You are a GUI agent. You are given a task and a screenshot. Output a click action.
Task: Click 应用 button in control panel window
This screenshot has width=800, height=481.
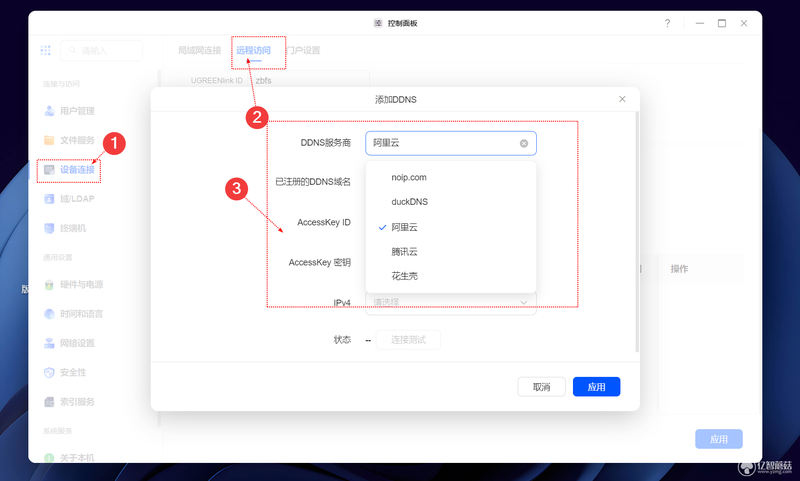point(718,439)
